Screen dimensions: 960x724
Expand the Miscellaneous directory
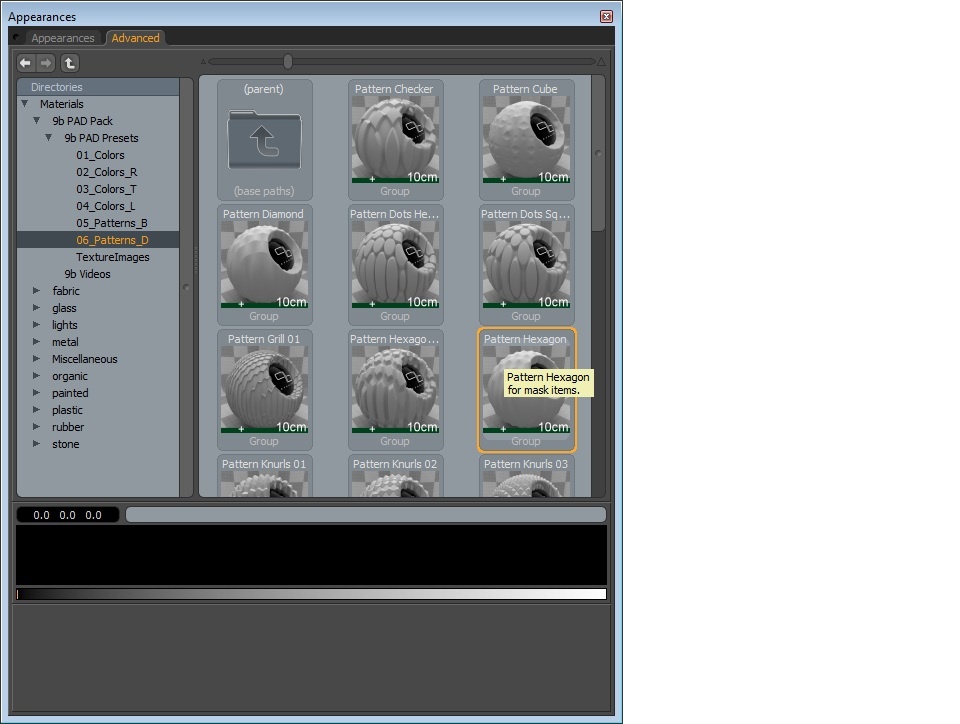coord(36,359)
